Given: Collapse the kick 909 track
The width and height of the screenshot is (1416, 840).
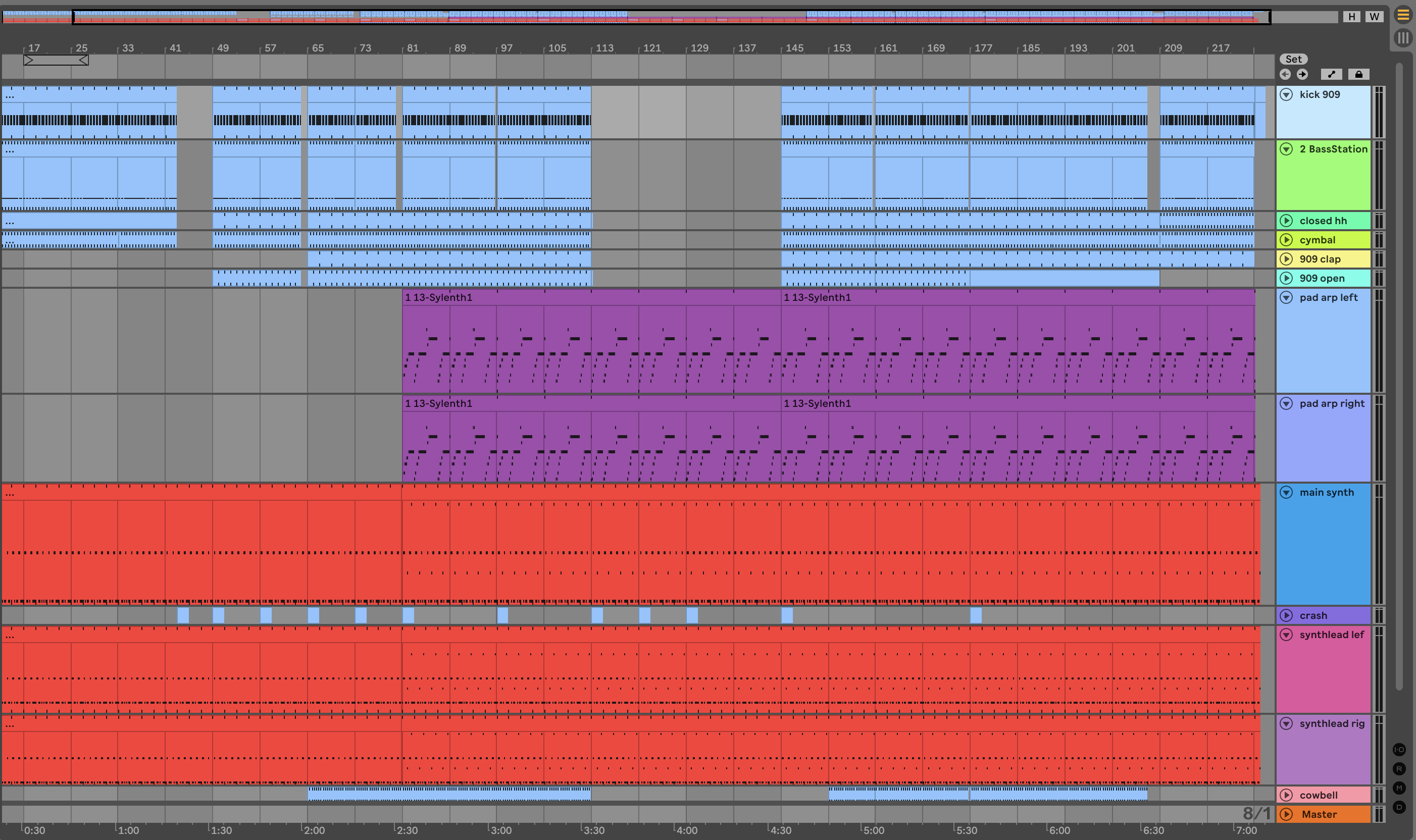Looking at the screenshot, I should pyautogui.click(x=1286, y=94).
